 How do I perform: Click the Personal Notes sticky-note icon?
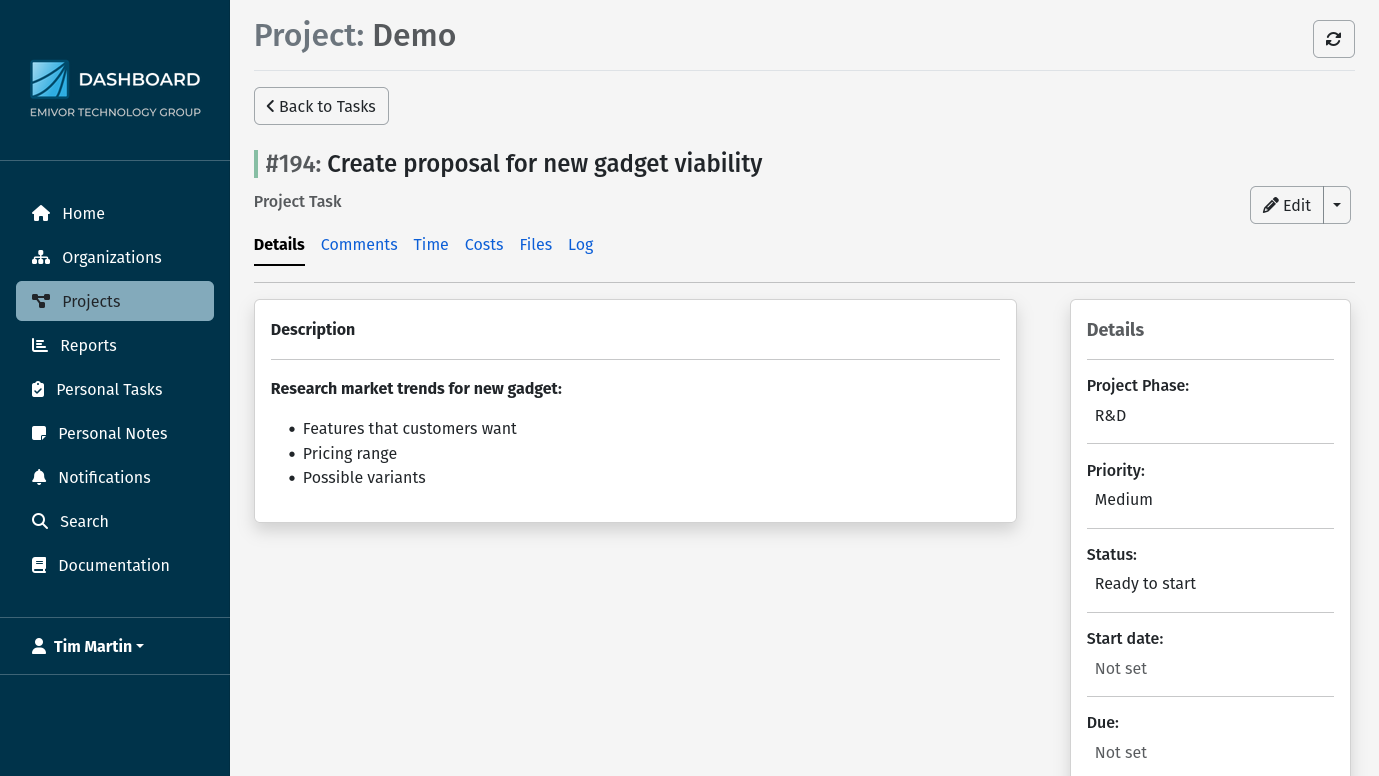tap(39, 433)
